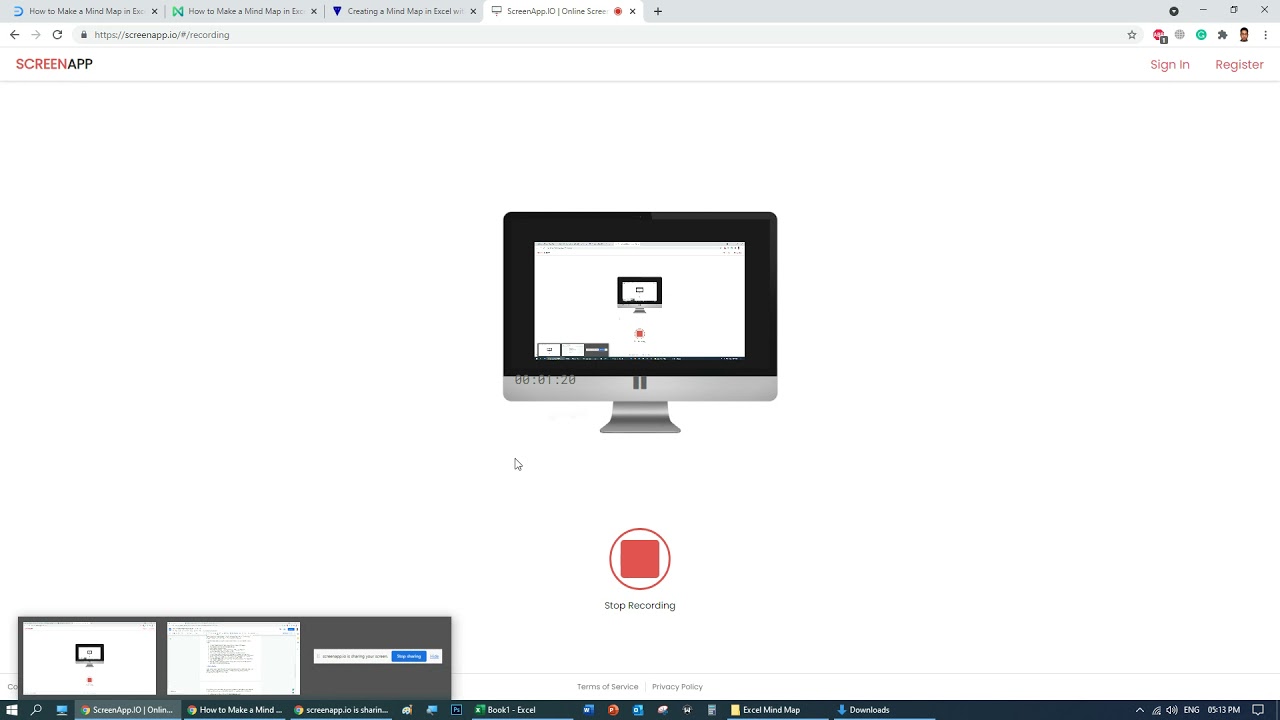Open the Register link

1239,64
